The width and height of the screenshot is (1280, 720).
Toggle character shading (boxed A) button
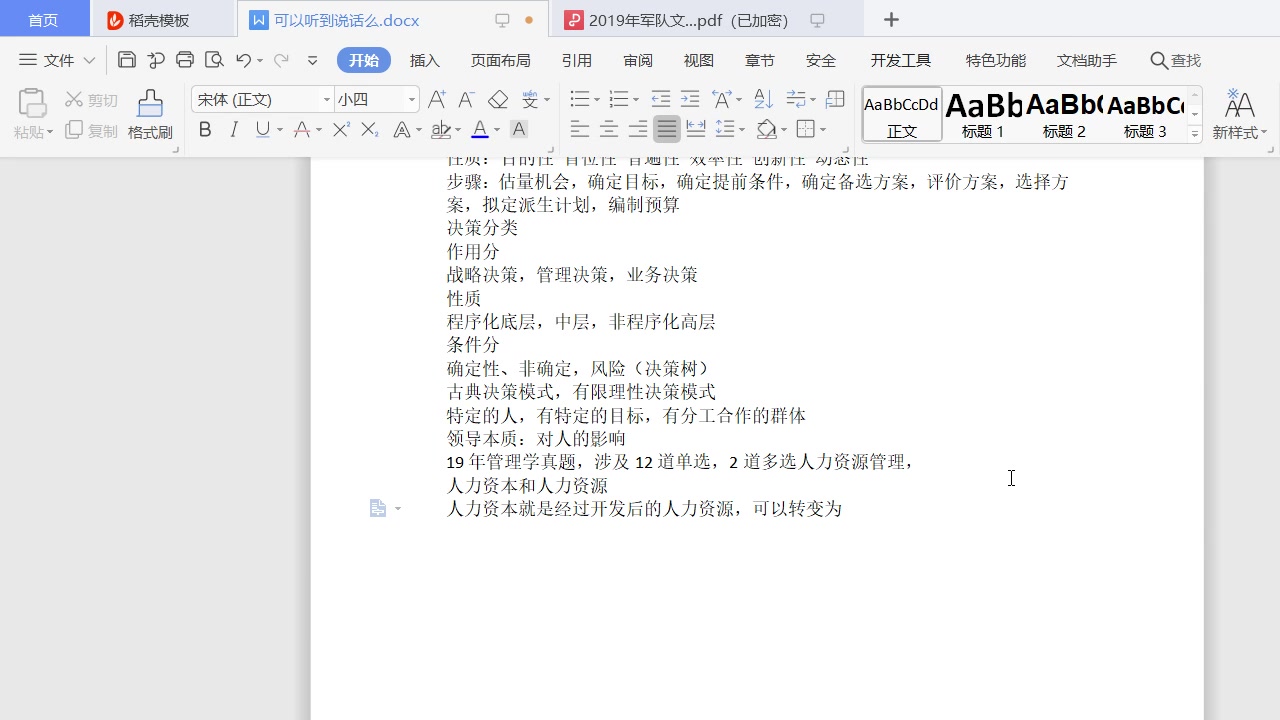pos(518,129)
